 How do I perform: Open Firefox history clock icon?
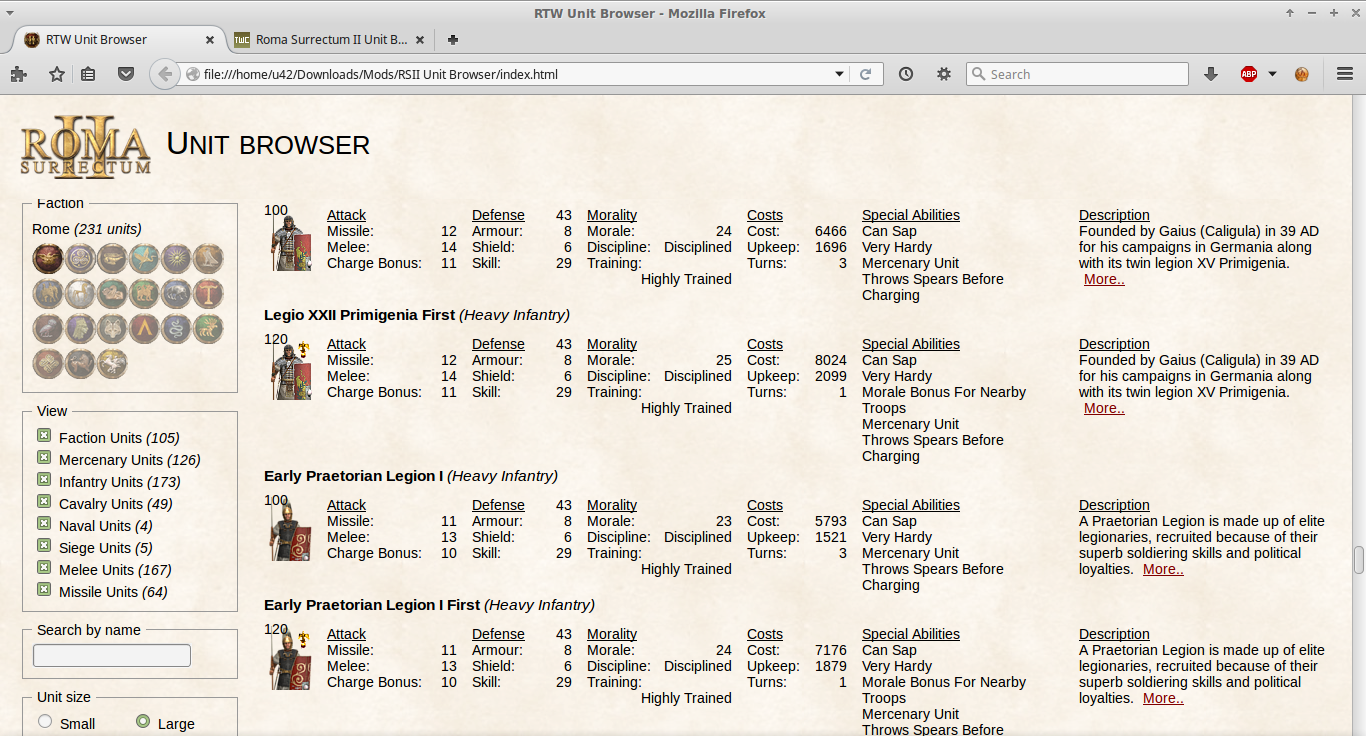pyautogui.click(x=906, y=74)
